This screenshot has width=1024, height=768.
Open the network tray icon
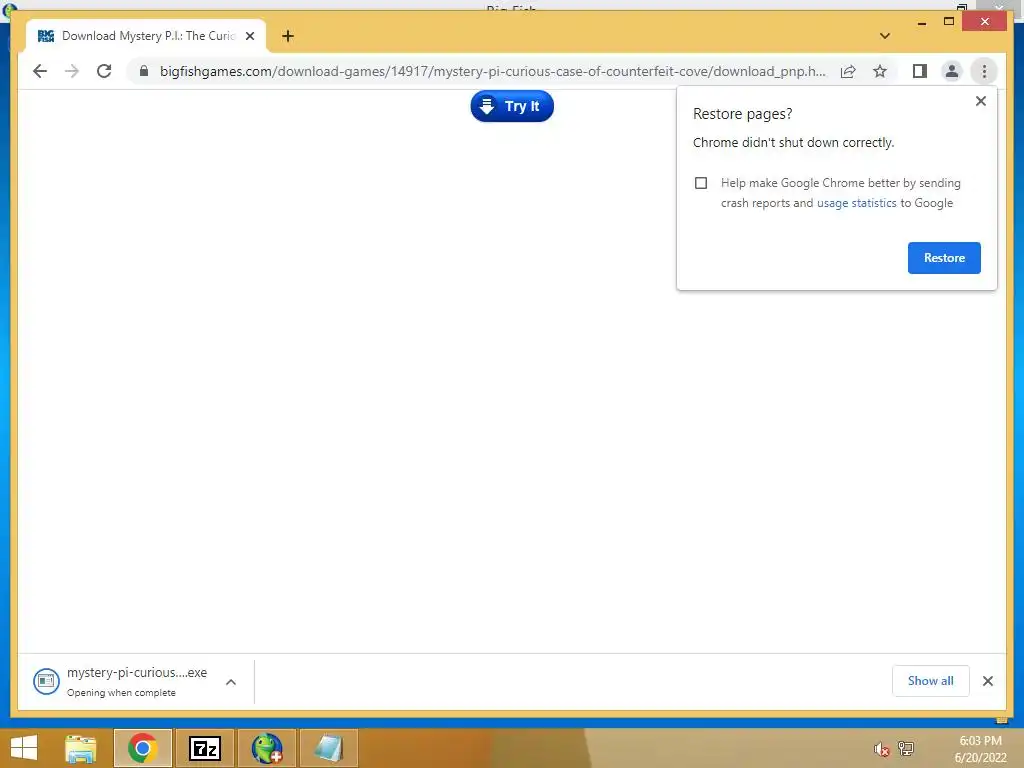tap(906, 748)
